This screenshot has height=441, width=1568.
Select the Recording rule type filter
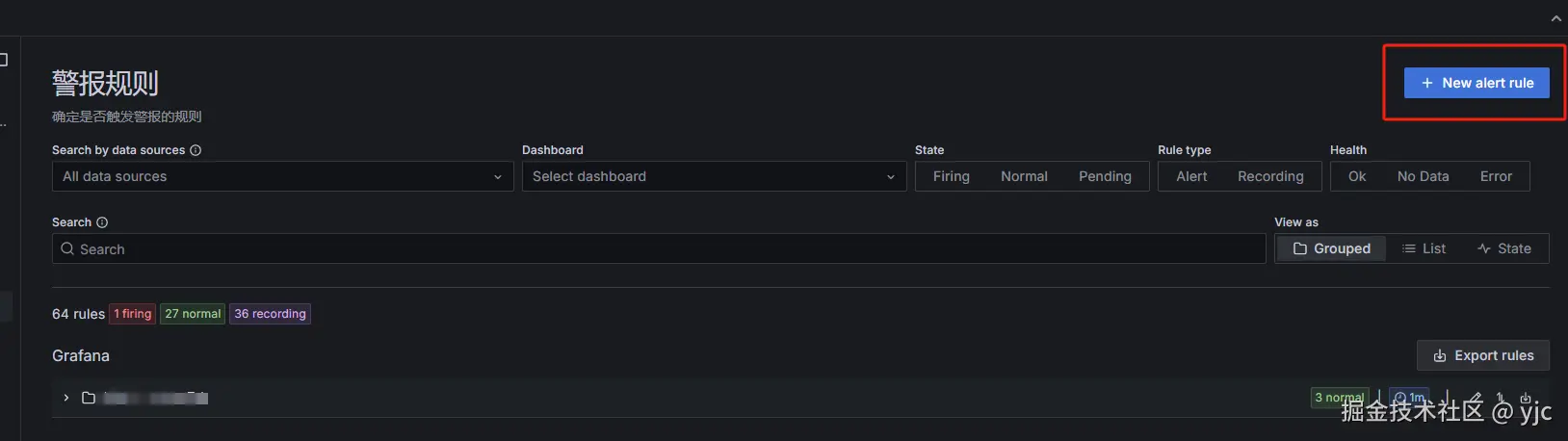(1270, 176)
